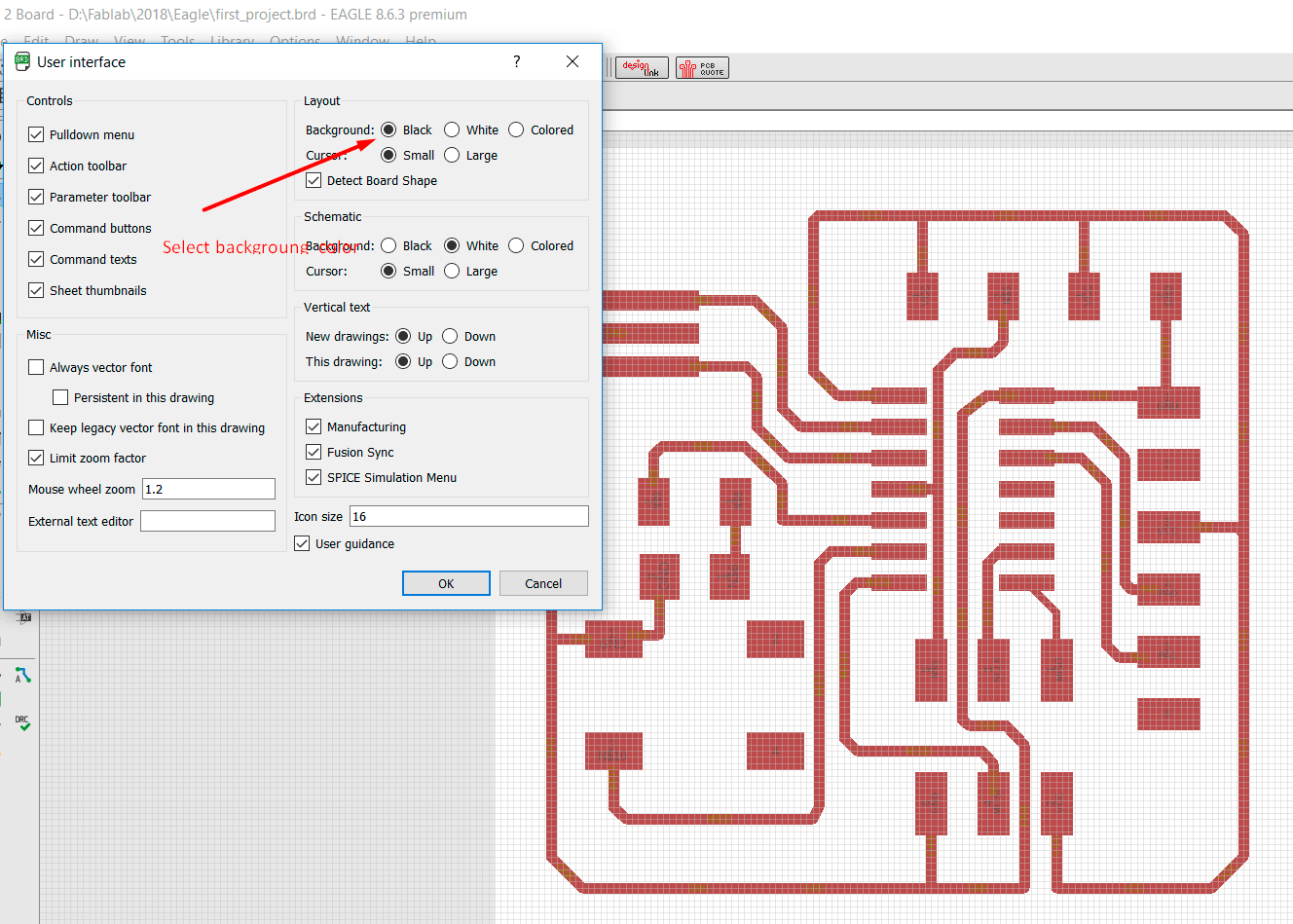The image size is (1293, 924).
Task: Click the Icon size input field
Action: click(x=469, y=516)
